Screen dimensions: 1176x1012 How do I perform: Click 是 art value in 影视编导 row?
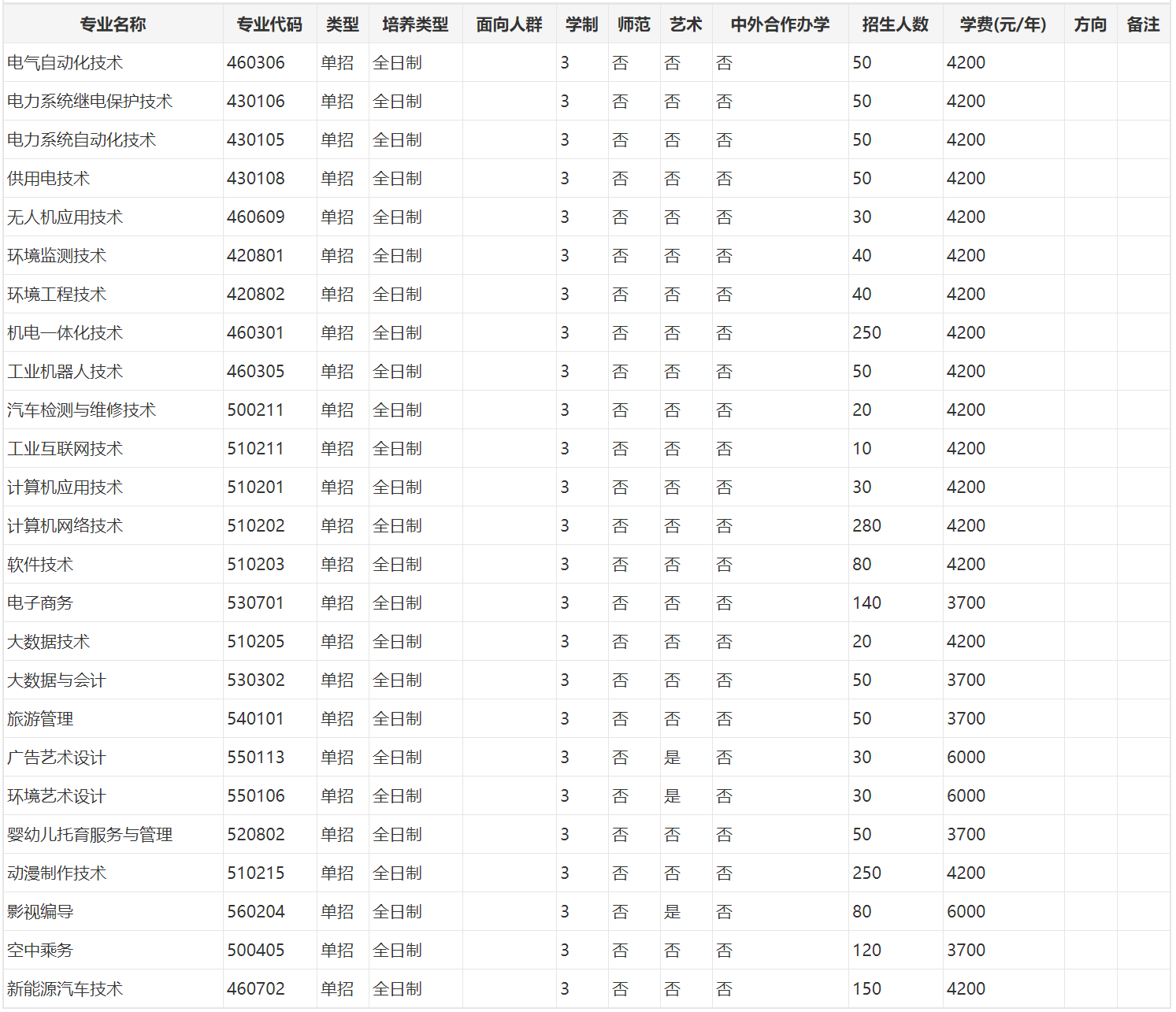point(672,911)
